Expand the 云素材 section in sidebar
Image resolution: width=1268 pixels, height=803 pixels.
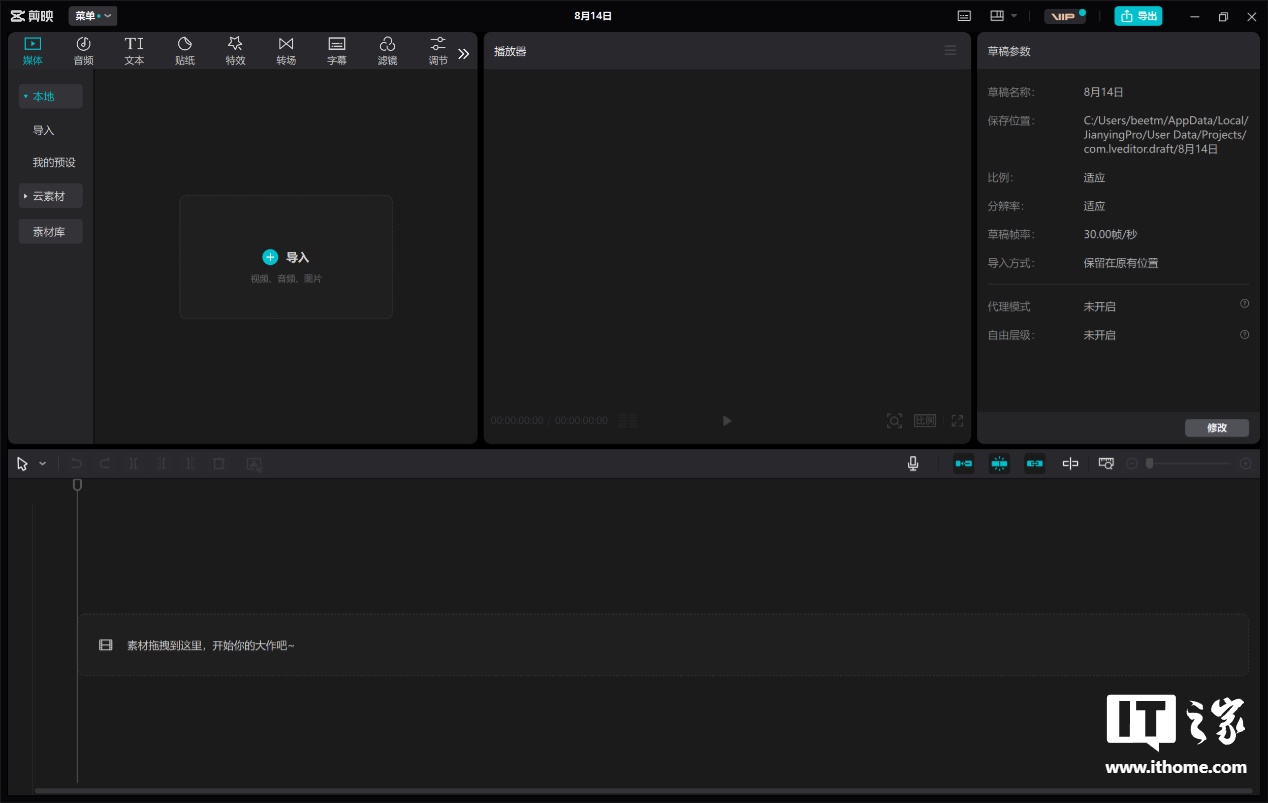(50, 196)
